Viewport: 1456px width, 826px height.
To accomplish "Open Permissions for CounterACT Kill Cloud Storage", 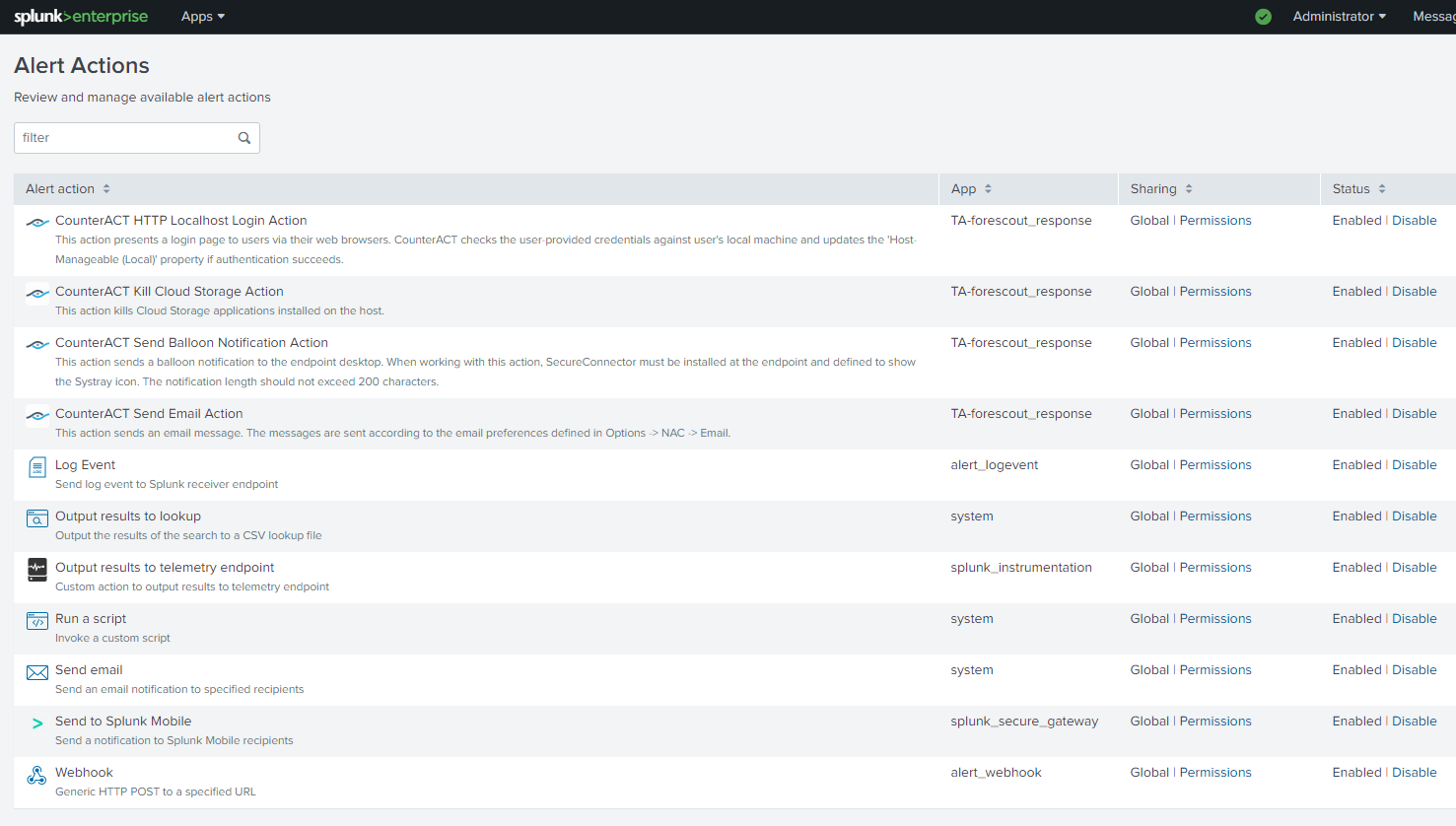I will point(1215,292).
